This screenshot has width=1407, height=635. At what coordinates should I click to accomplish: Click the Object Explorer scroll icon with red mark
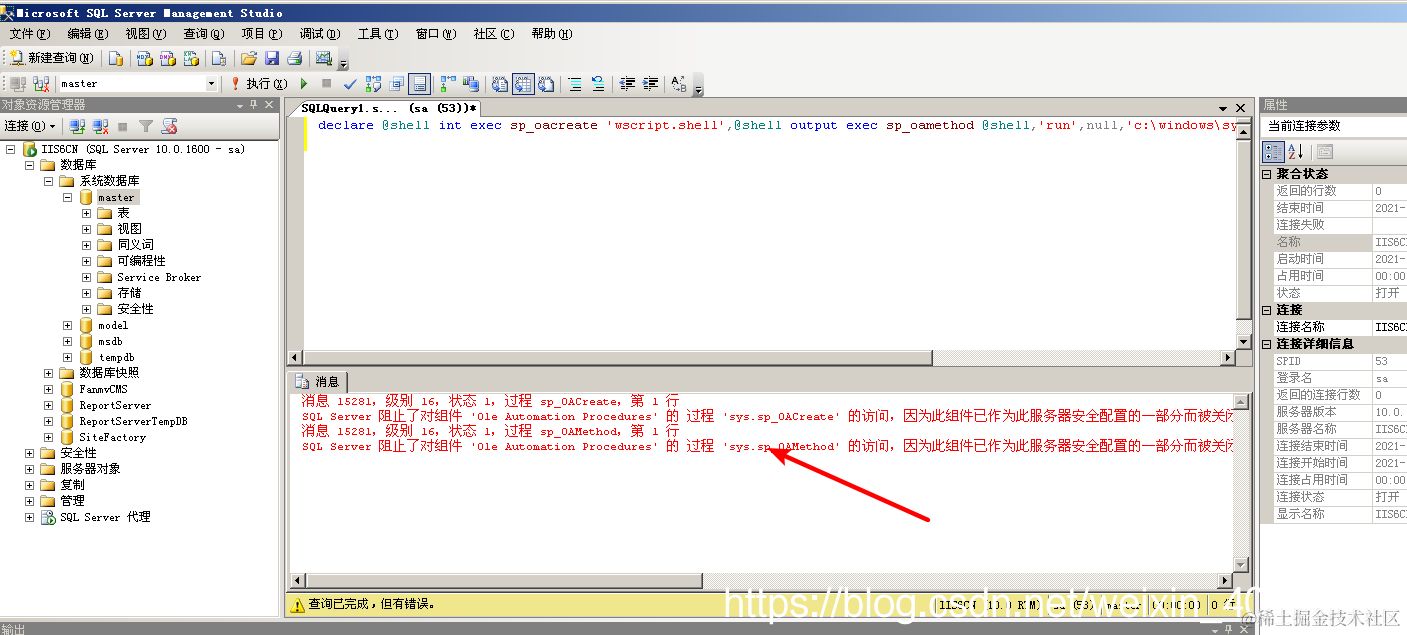pos(169,126)
